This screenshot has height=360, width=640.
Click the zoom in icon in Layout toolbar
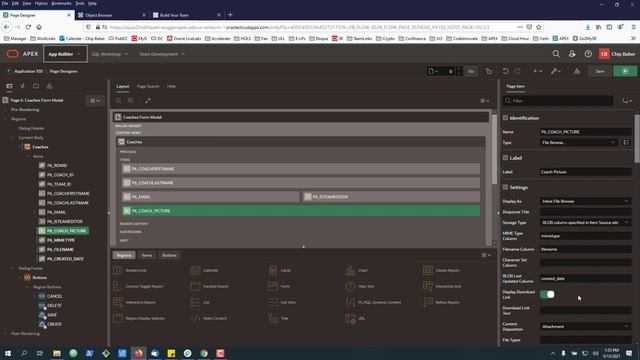tap(131, 100)
